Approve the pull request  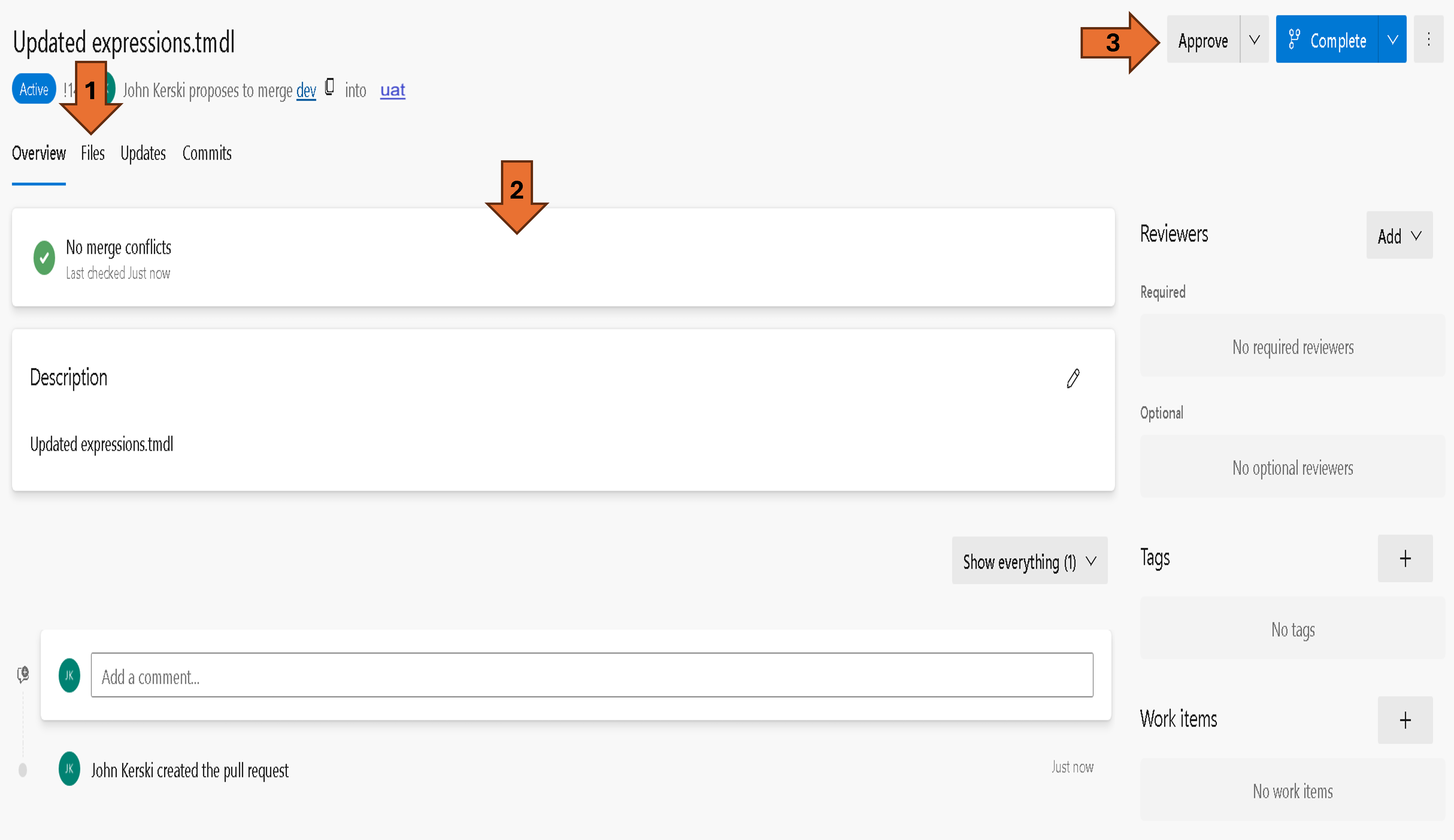pyautogui.click(x=1203, y=39)
